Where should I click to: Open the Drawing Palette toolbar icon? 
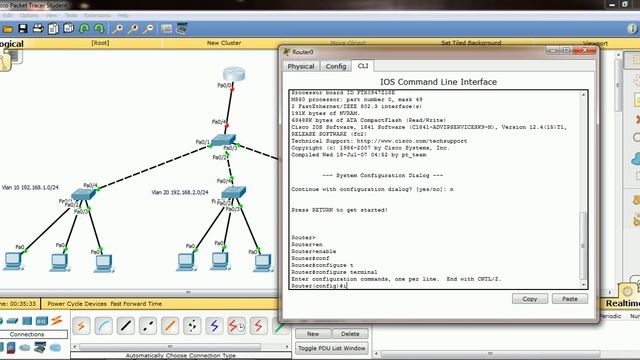166,29
